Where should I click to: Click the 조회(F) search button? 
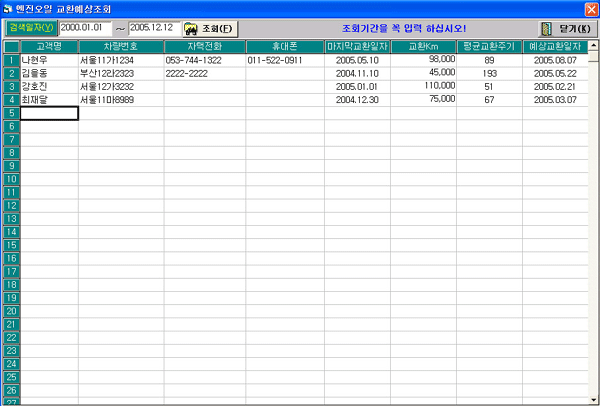tap(210, 29)
